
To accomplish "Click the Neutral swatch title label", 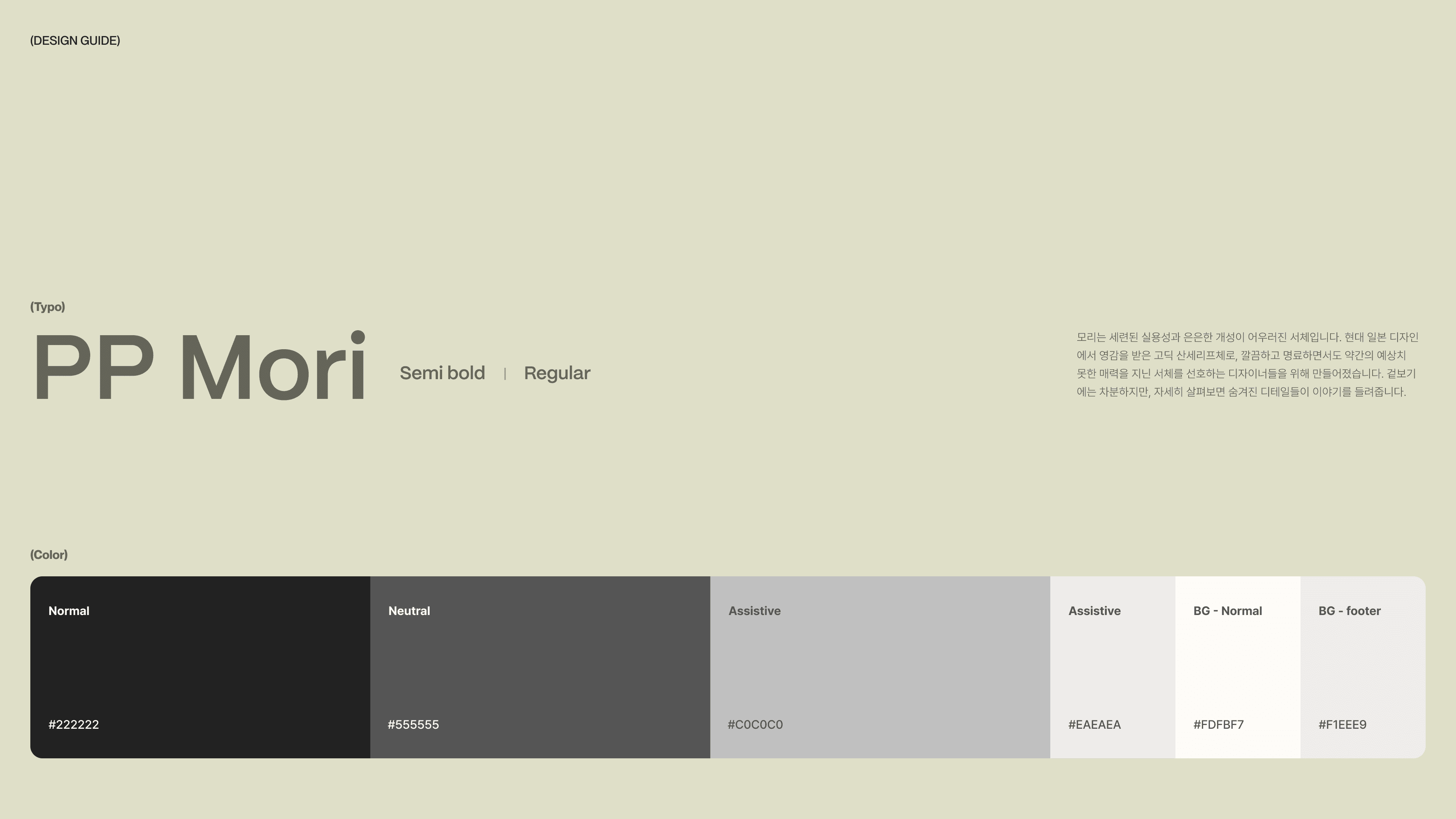I will coord(409,611).
